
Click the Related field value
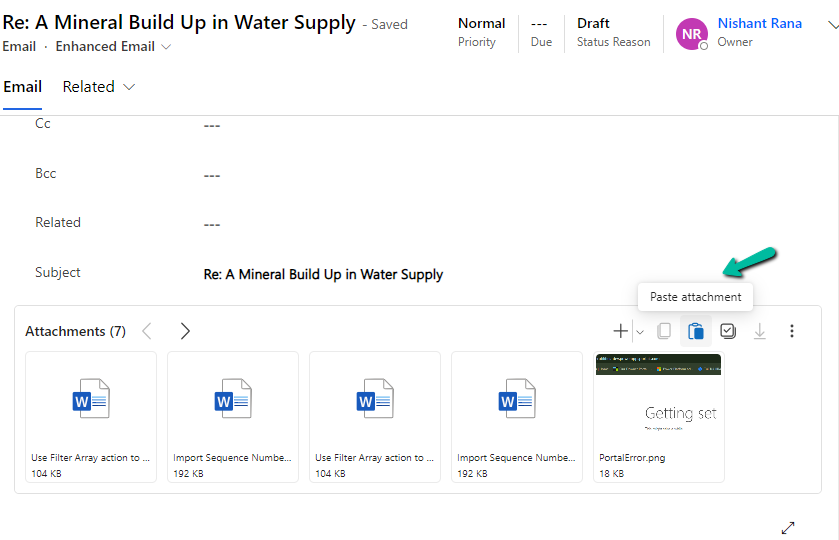[212, 224]
